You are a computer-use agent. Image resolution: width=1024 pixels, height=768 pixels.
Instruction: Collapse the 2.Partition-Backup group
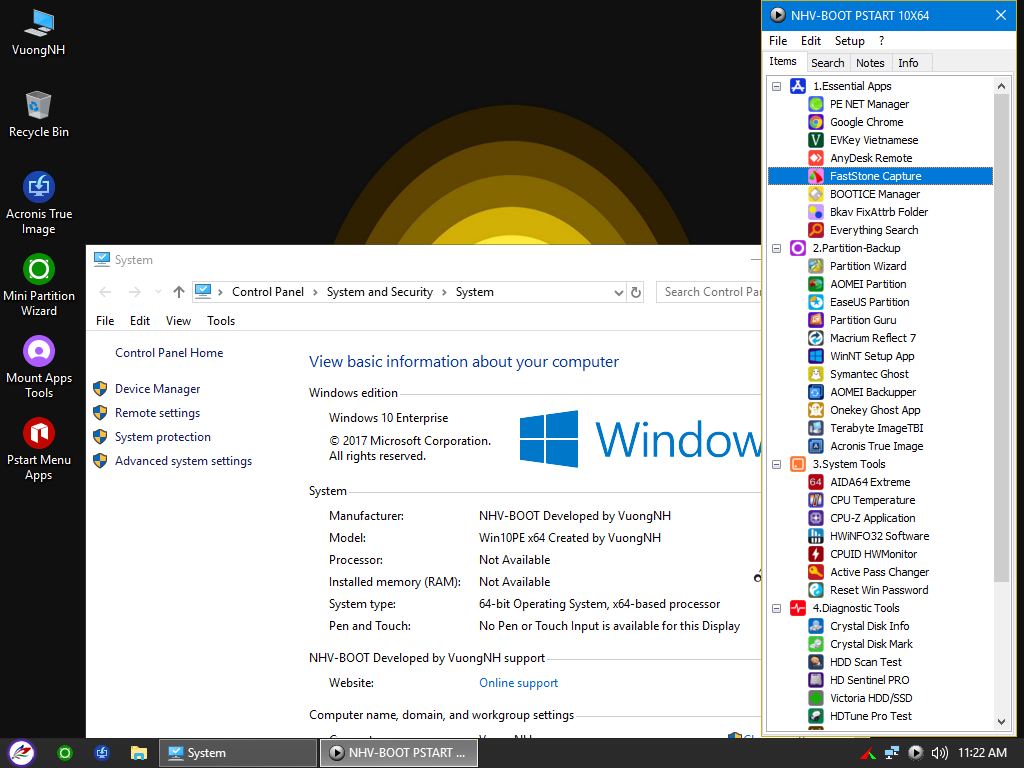(x=776, y=248)
